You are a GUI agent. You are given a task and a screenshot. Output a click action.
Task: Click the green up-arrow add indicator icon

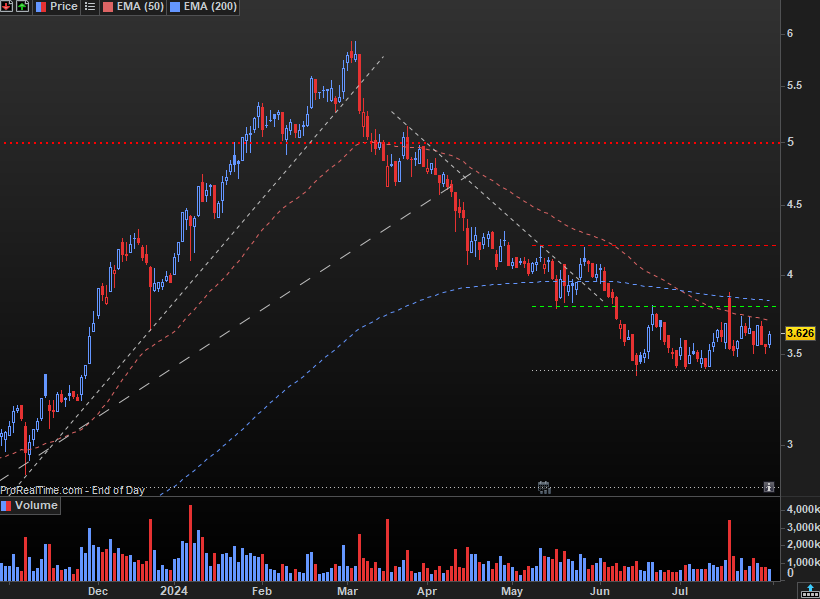pos(22,7)
